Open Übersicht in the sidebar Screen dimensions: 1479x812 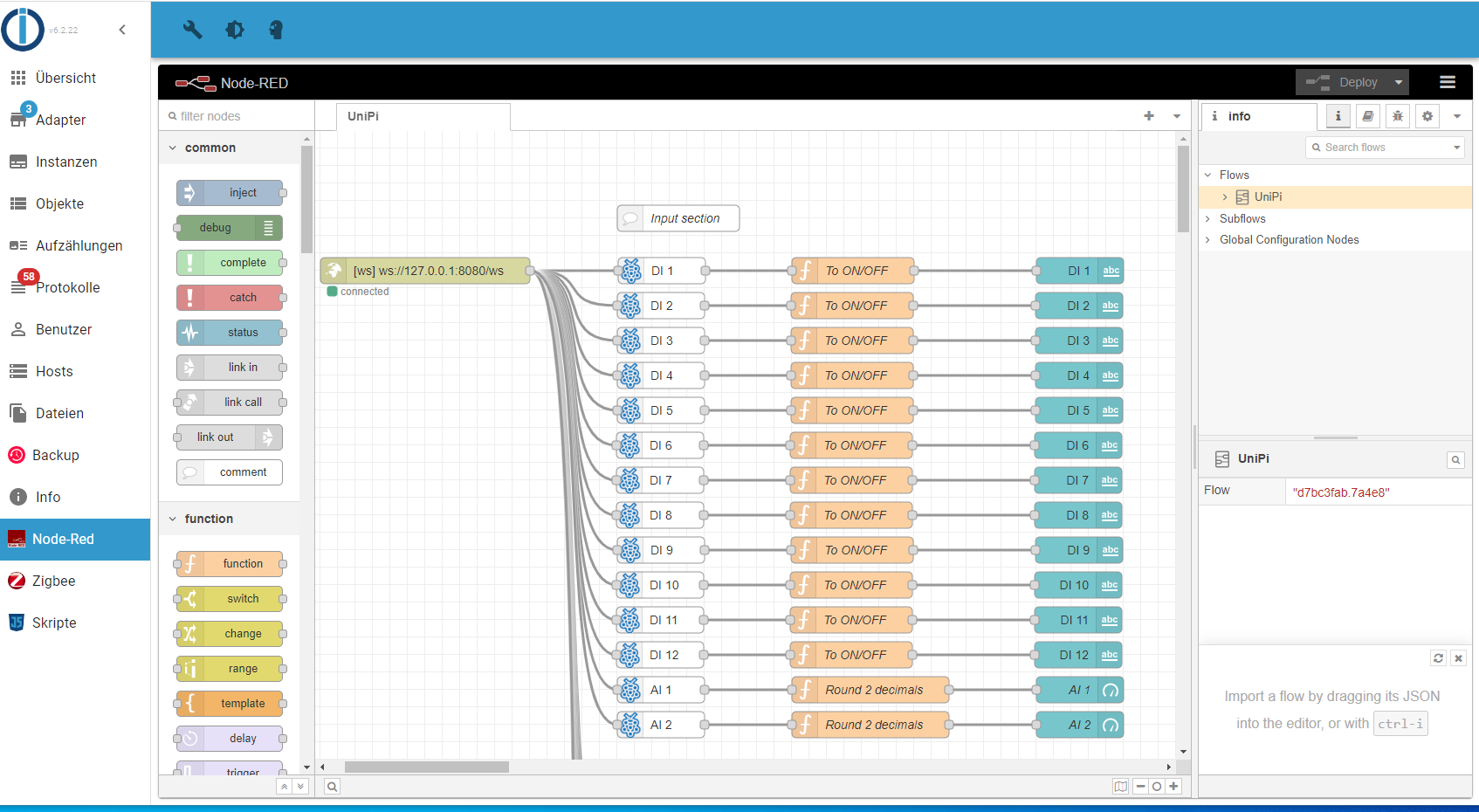pos(75,78)
